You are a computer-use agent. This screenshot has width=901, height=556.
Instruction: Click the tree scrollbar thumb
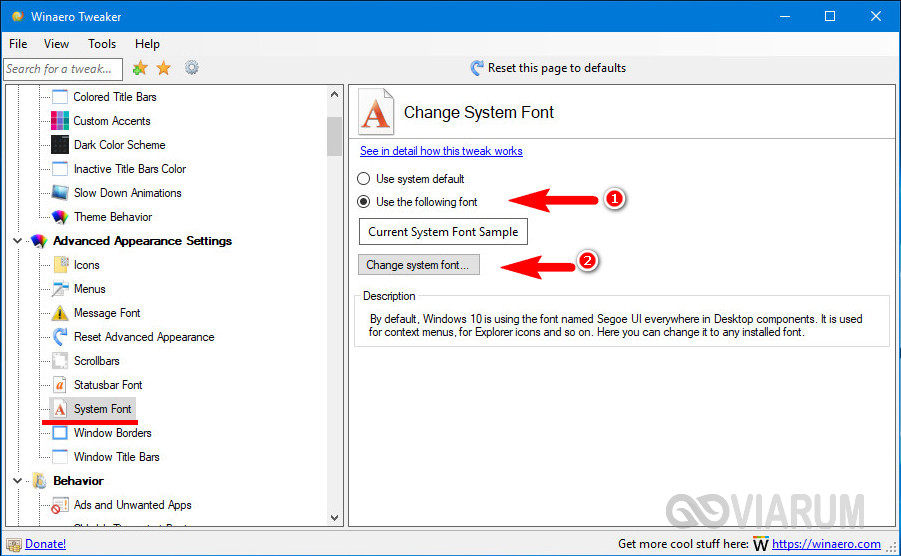pyautogui.click(x=334, y=136)
